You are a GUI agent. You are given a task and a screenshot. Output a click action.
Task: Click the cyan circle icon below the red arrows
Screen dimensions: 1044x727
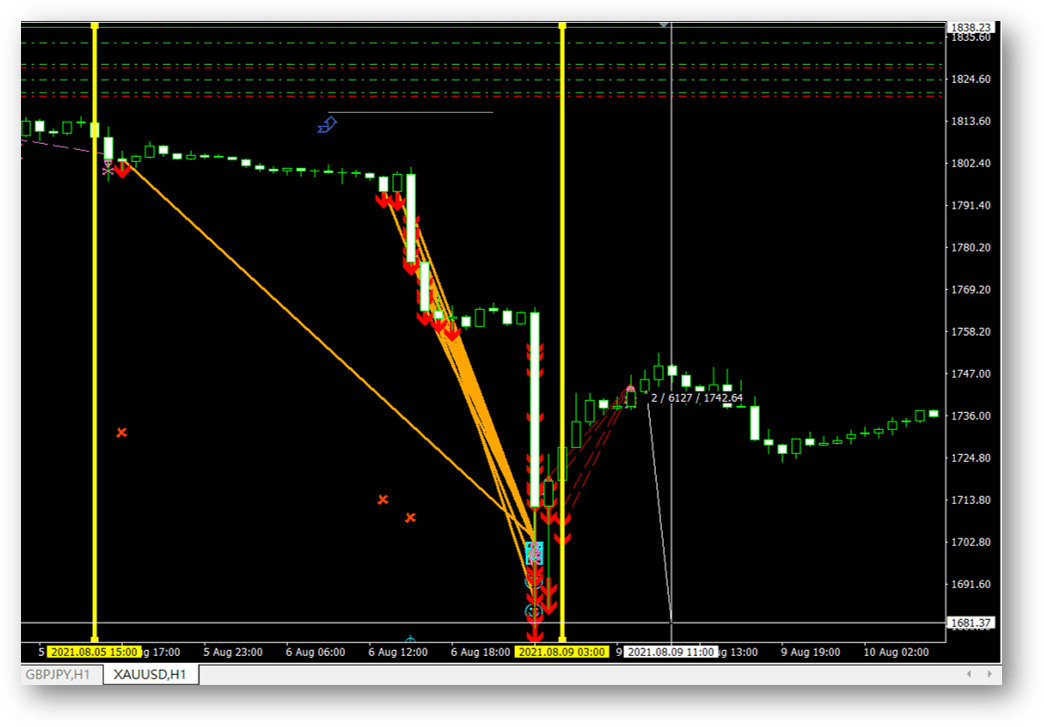[x=533, y=611]
